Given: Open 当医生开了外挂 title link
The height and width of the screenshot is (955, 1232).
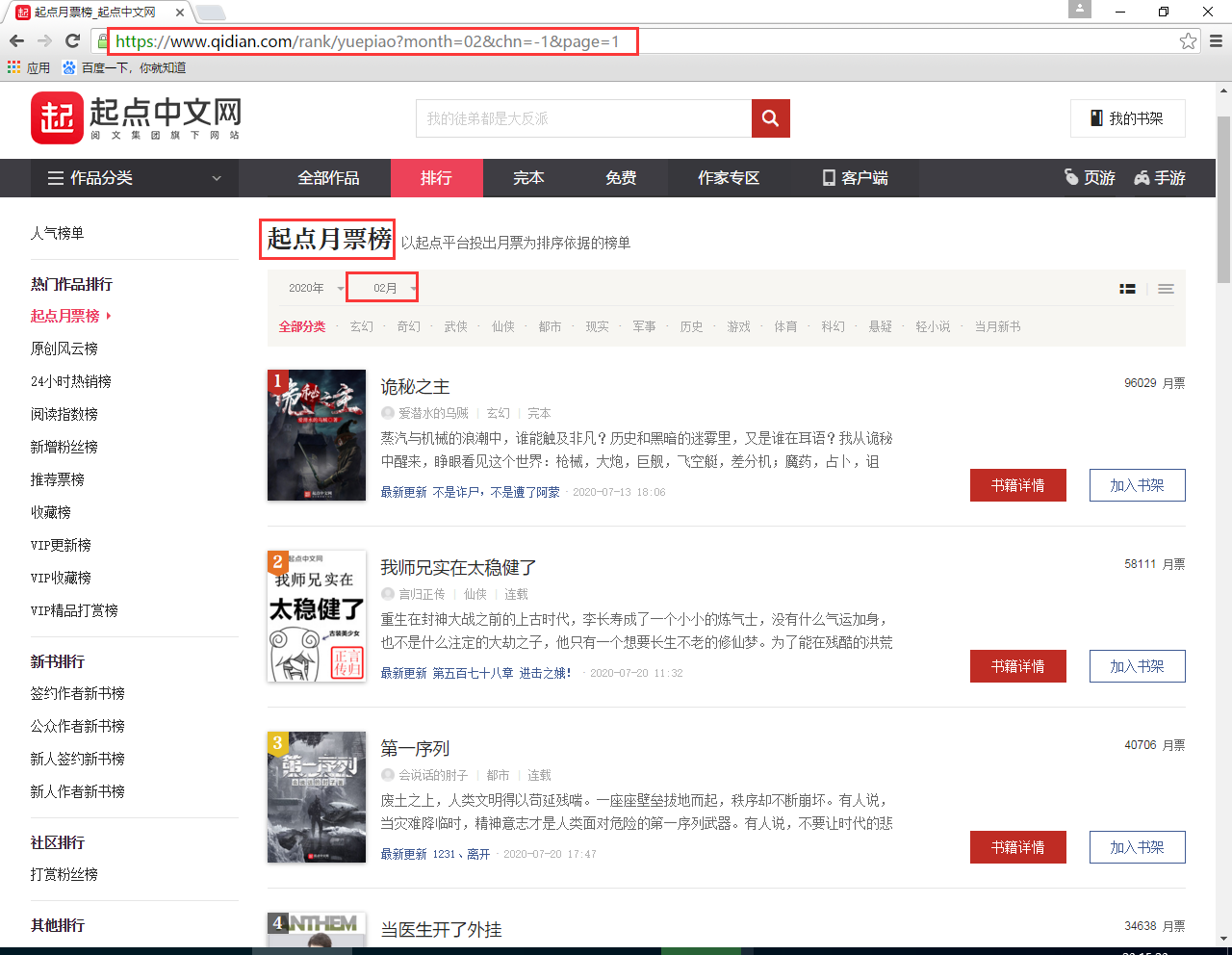Looking at the screenshot, I should point(441,930).
